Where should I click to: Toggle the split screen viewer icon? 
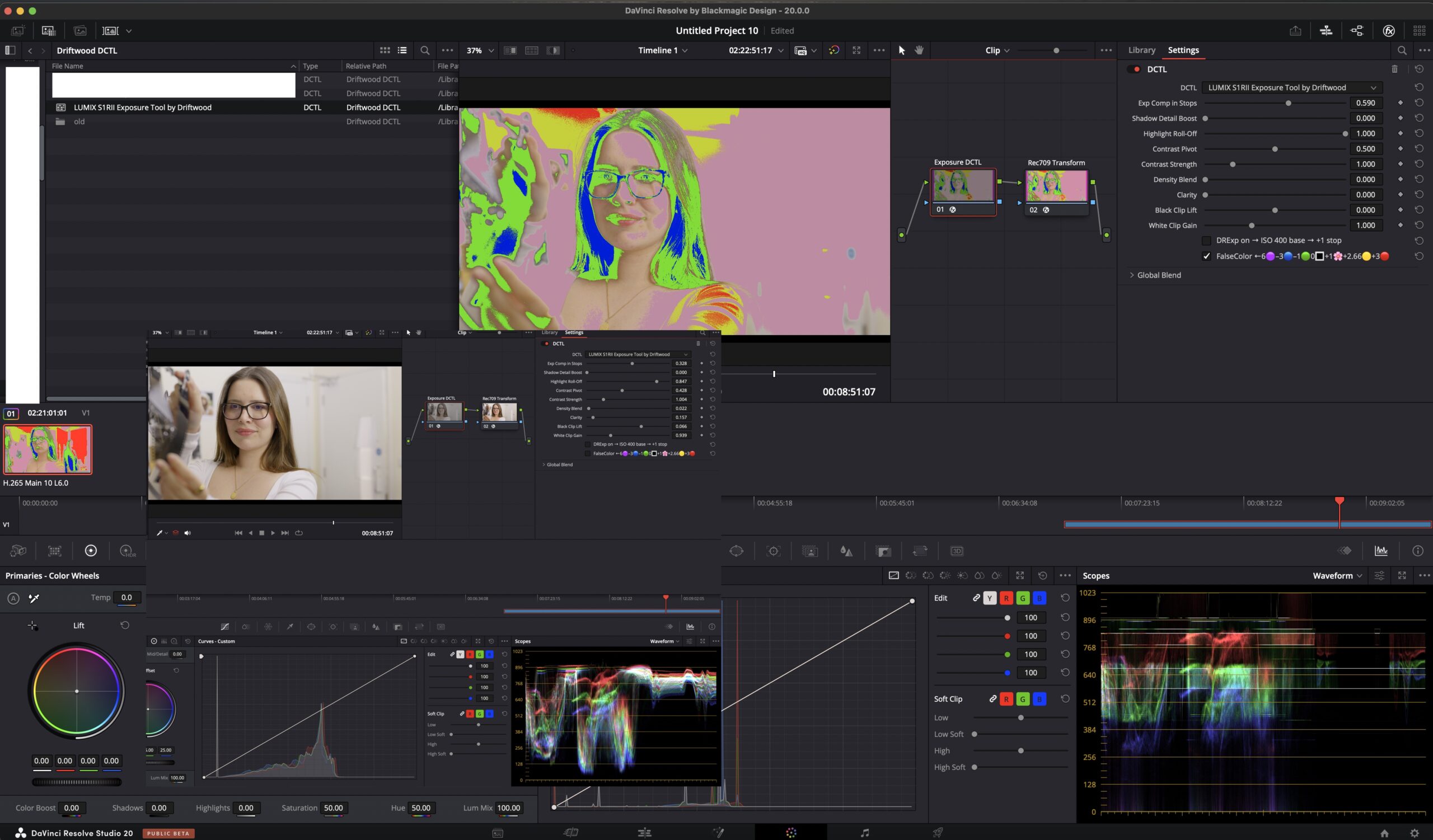click(532, 50)
